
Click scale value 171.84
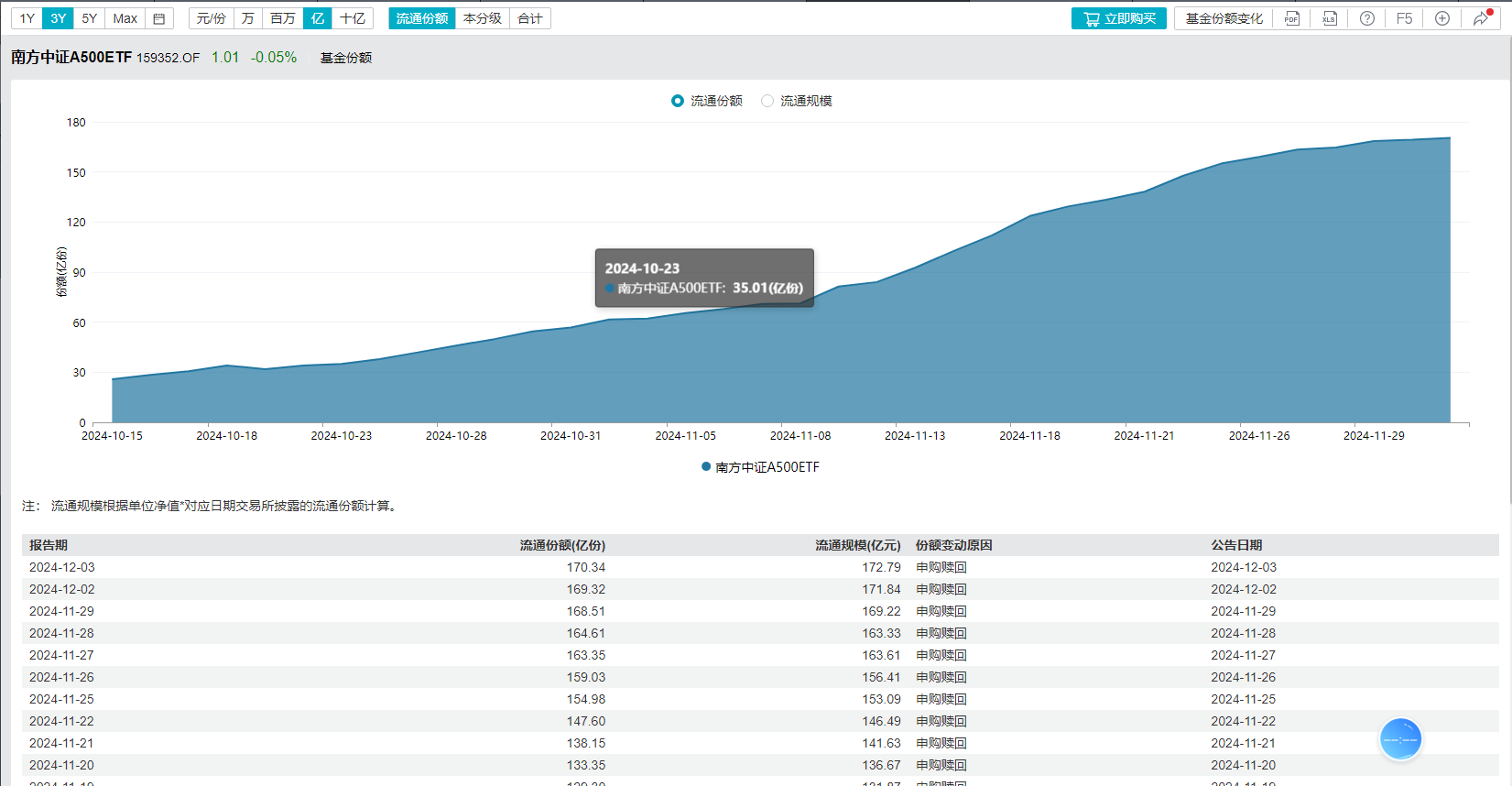pyautogui.click(x=881, y=589)
